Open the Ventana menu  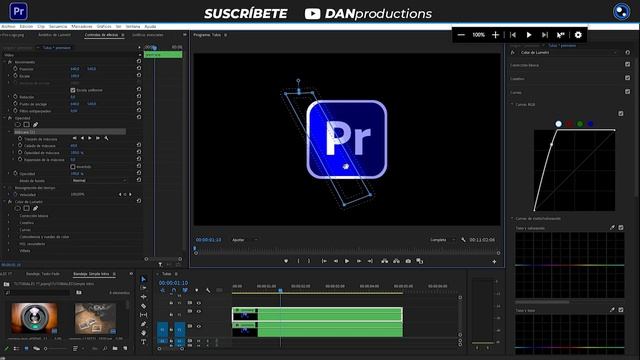(133, 27)
